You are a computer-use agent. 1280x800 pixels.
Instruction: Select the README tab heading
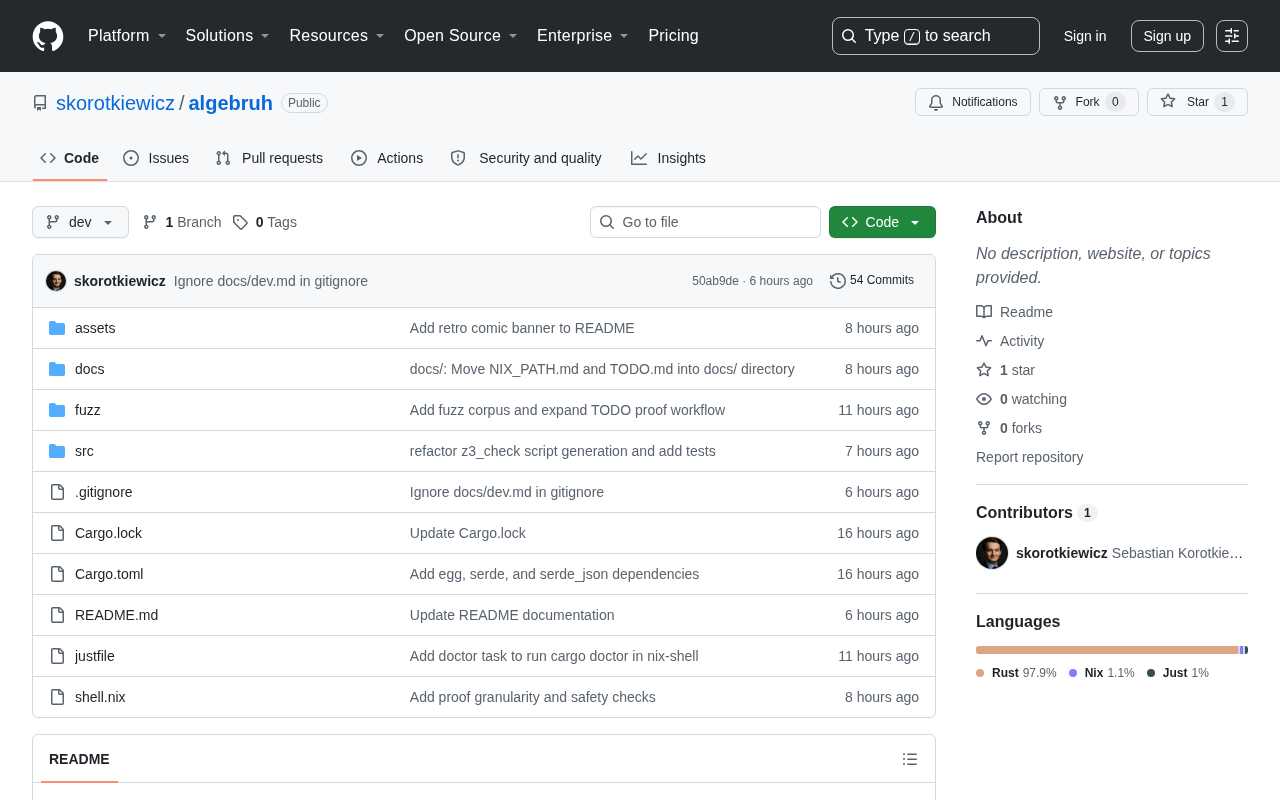(x=79, y=759)
